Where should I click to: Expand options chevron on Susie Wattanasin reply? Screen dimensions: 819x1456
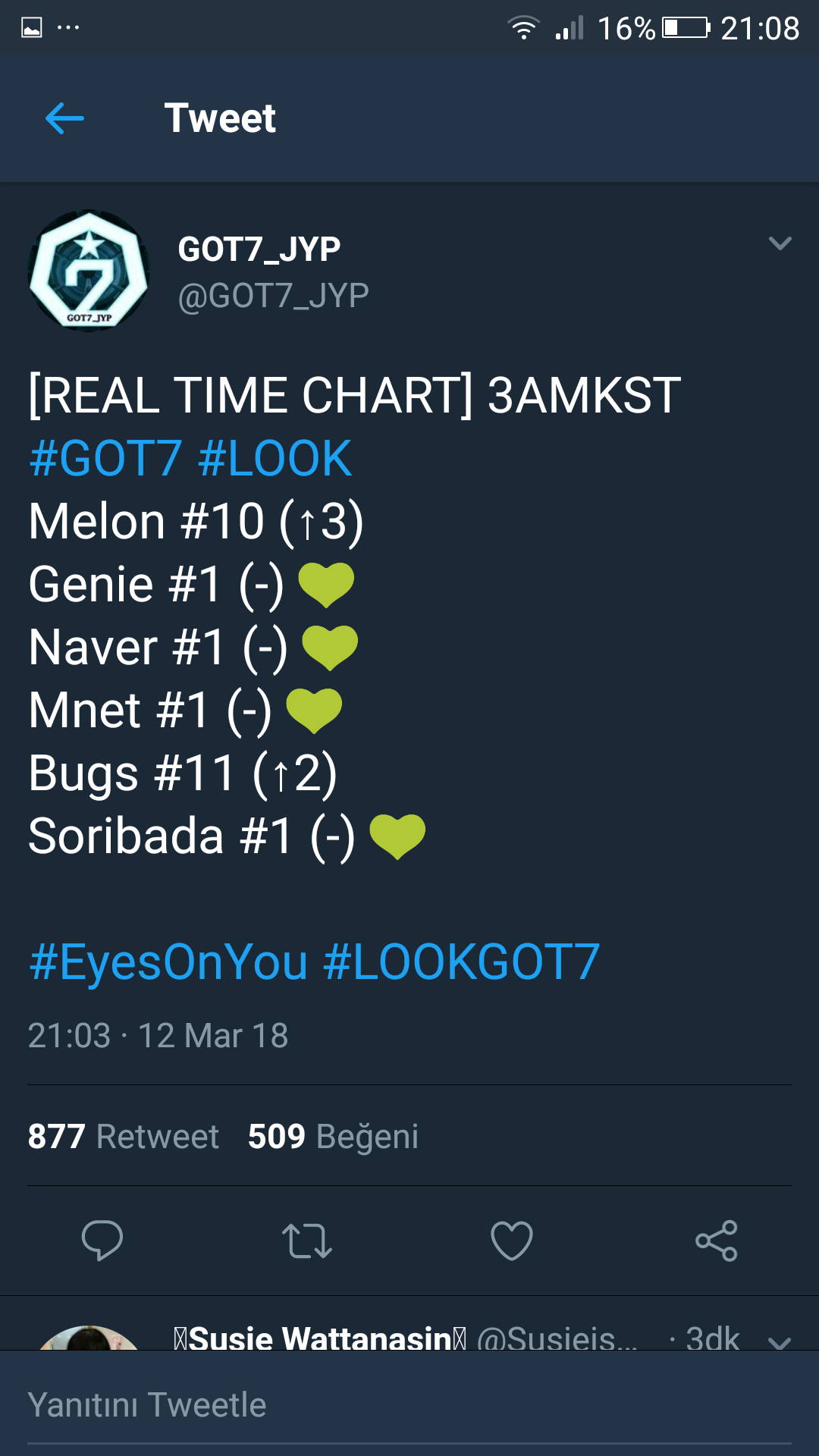[x=780, y=1341]
